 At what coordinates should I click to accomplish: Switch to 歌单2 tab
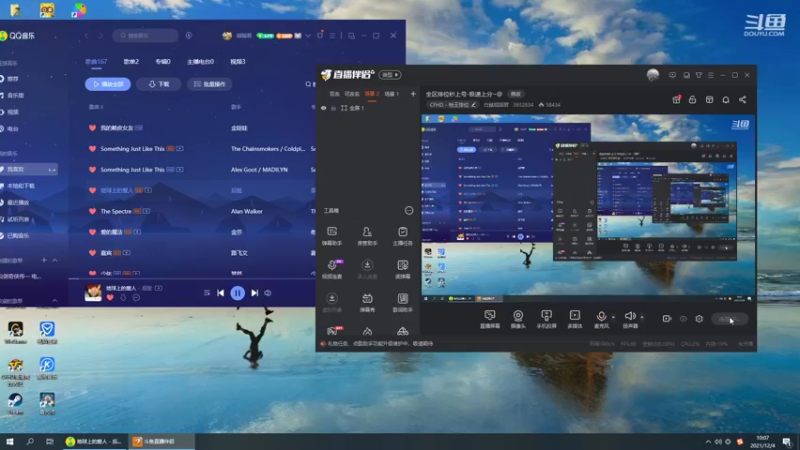(131, 62)
